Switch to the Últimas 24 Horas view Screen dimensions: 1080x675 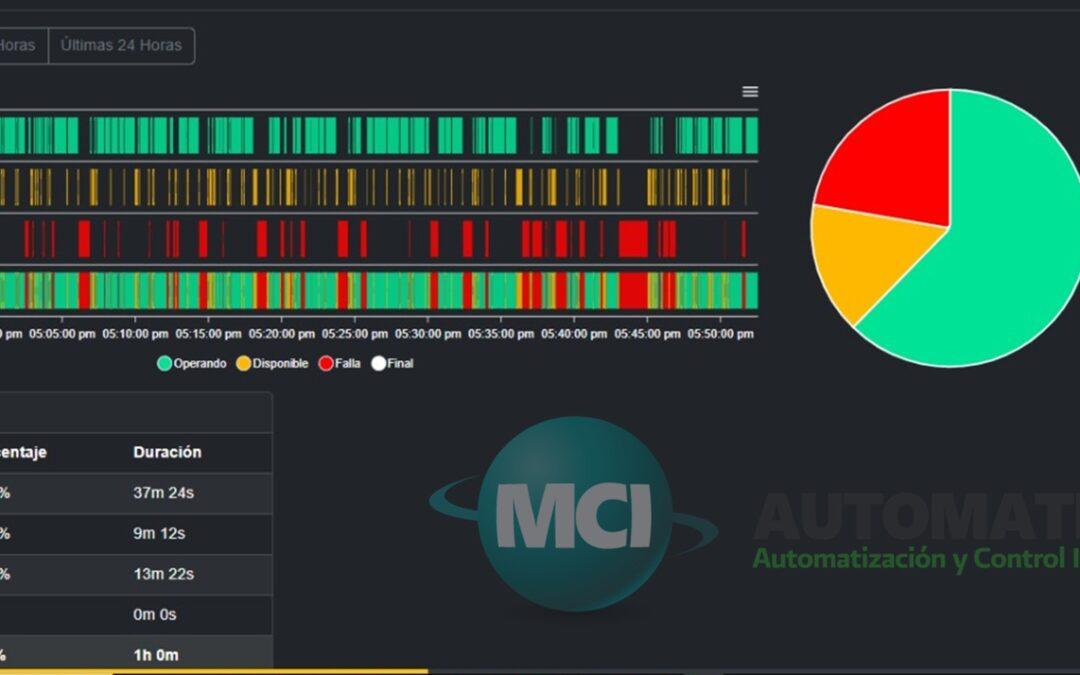(121, 45)
